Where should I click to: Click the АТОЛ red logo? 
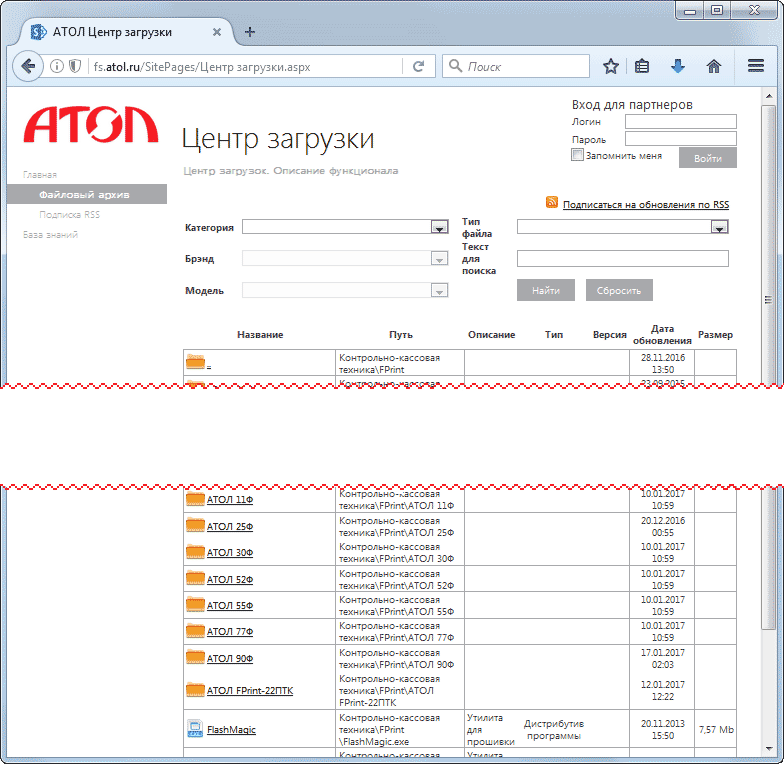[91, 124]
